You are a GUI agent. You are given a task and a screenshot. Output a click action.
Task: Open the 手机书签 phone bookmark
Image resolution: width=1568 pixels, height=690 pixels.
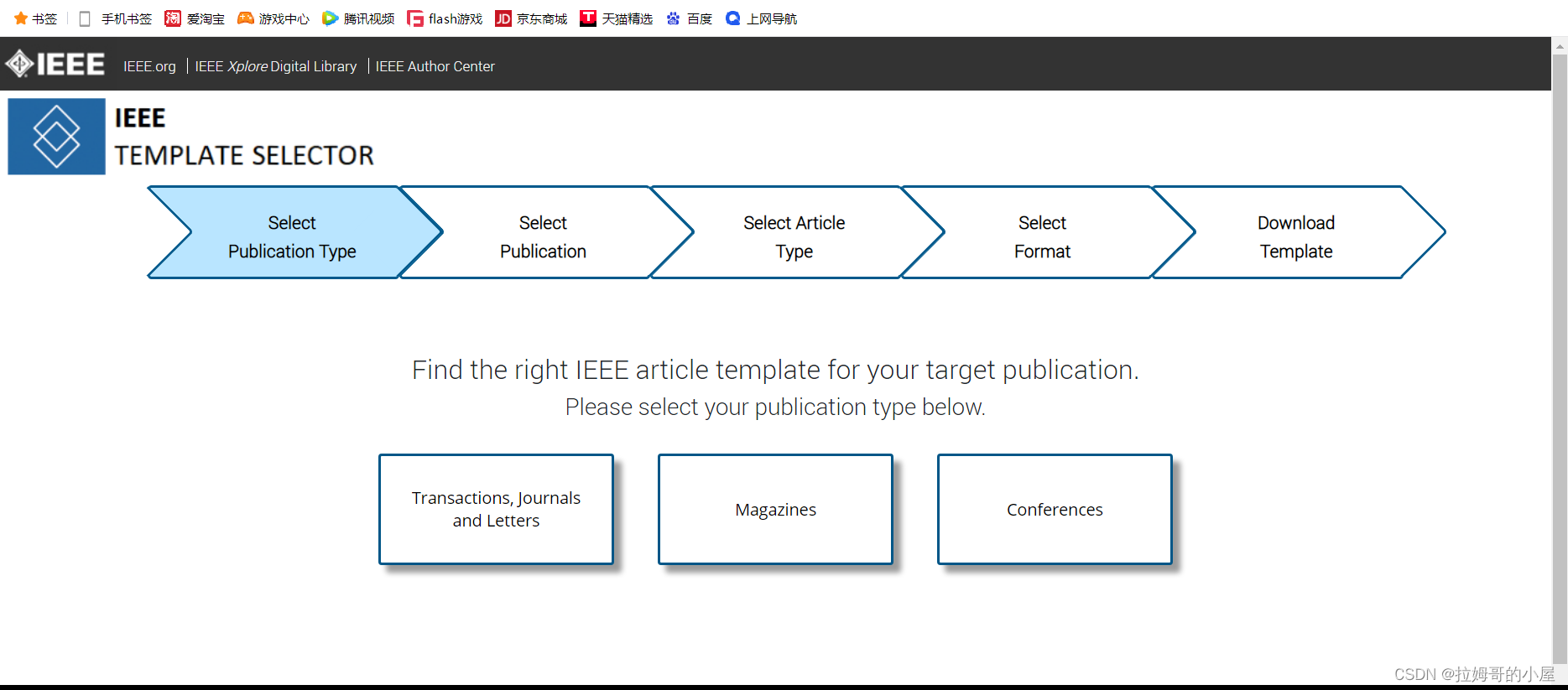tap(115, 18)
